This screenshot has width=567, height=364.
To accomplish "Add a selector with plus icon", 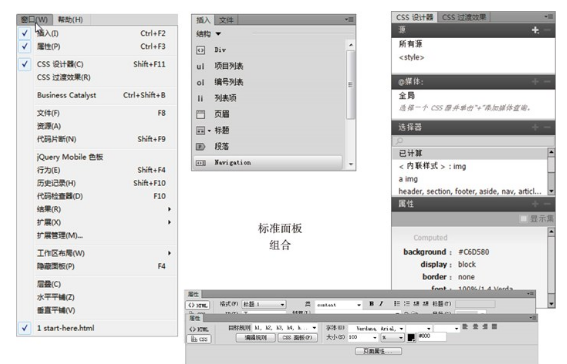I will coord(535,127).
